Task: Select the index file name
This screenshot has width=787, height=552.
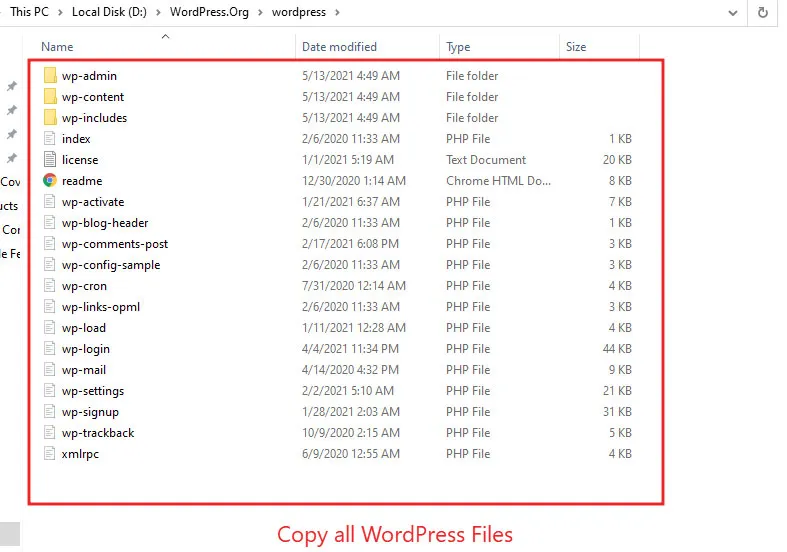Action: point(76,139)
